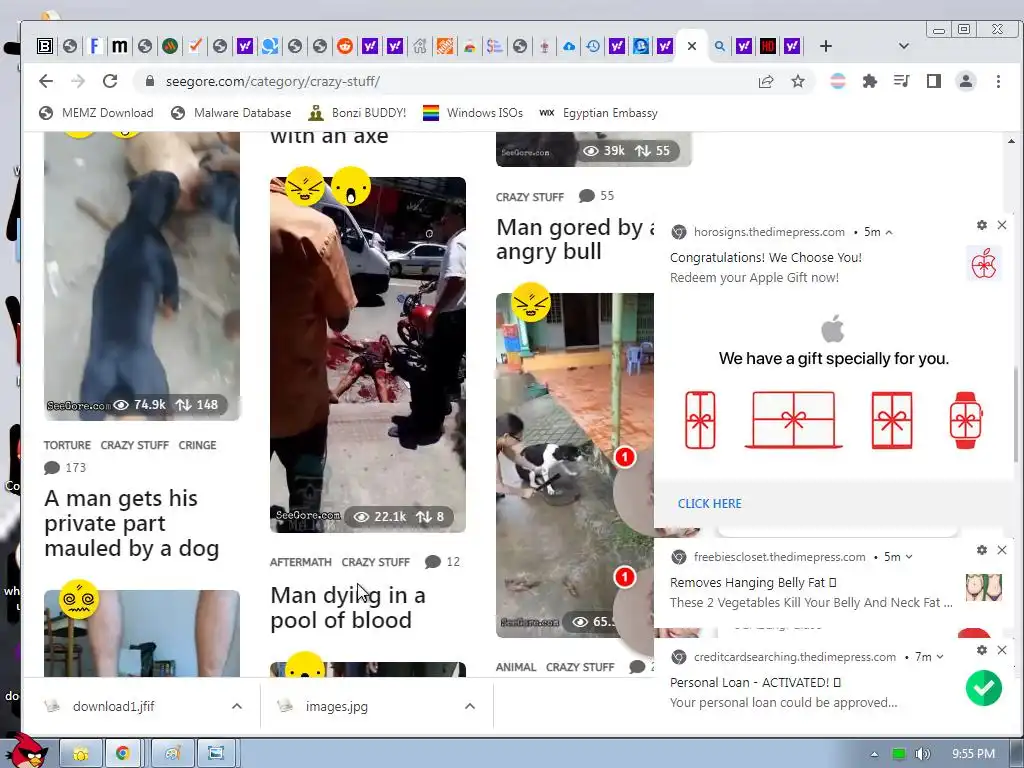Screen dimensions: 1024x768
Task: Open the ANIMAL category tag
Action: click(516, 667)
